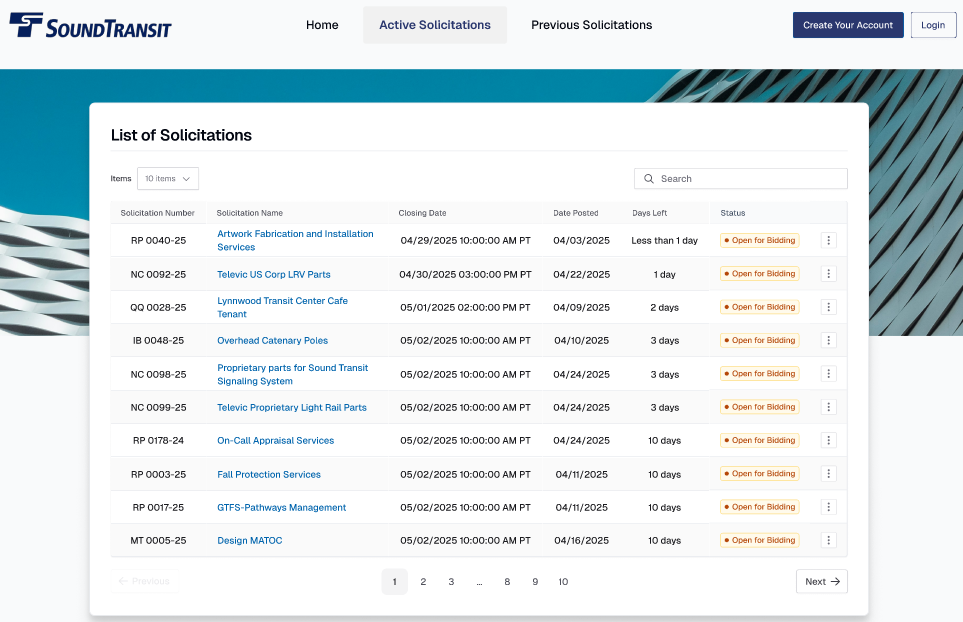The height and width of the screenshot is (622, 963).
Task: Open the actions menu for GTFS-Pathways Management
Action: tap(828, 507)
